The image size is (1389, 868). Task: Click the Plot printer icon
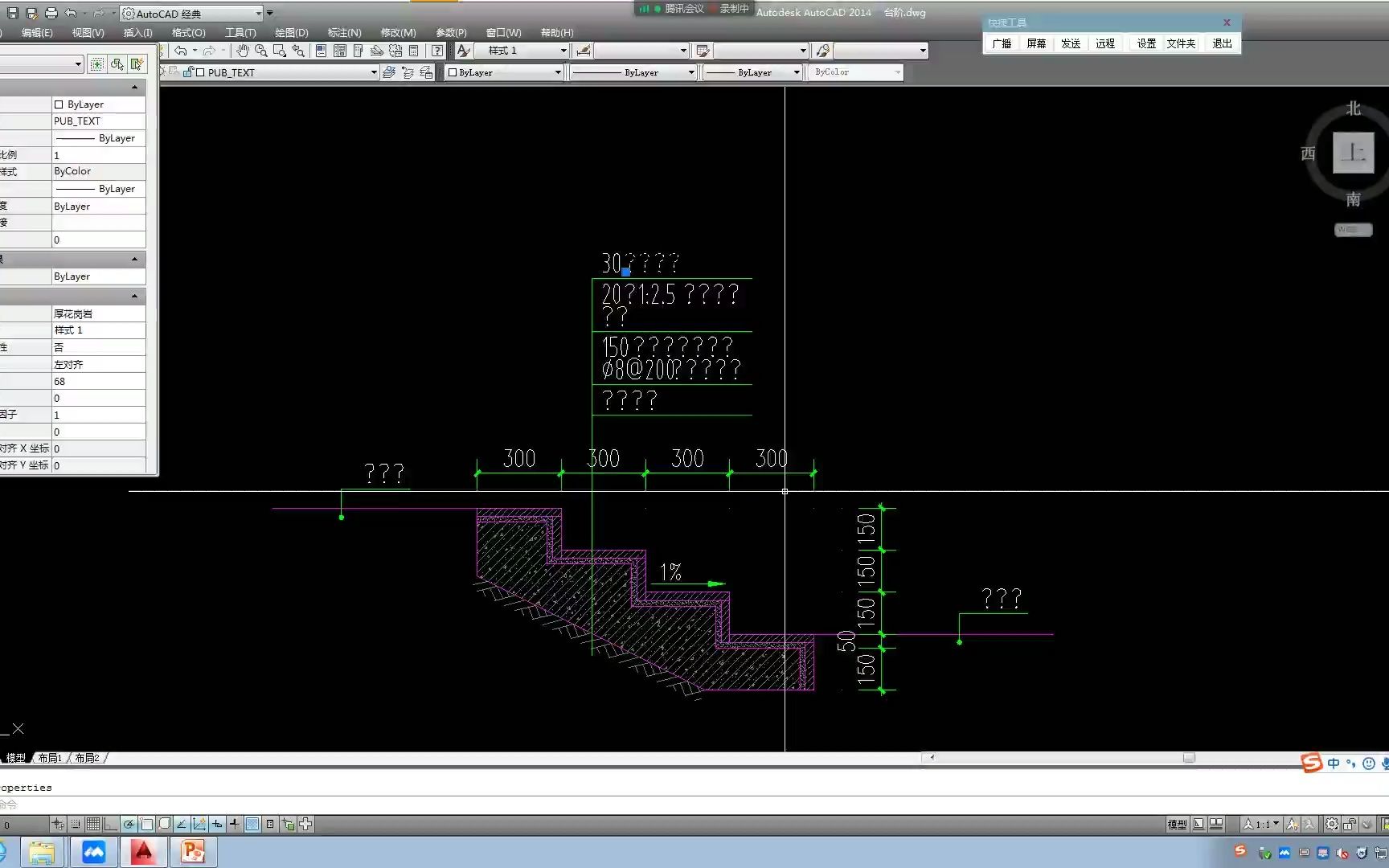click(x=51, y=13)
